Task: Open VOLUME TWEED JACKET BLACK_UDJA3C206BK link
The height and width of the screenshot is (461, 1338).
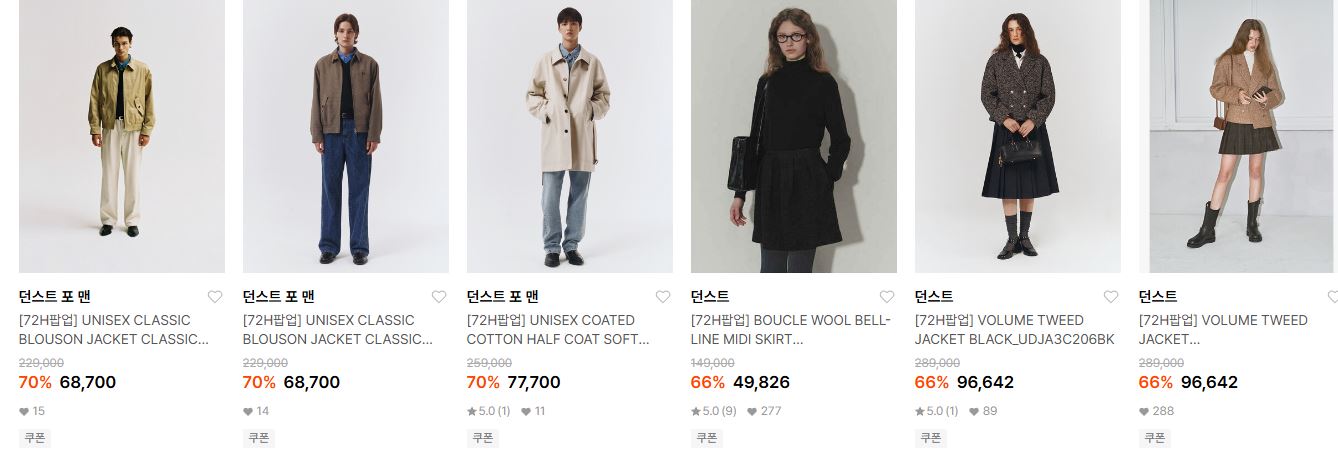Action: point(1014,330)
